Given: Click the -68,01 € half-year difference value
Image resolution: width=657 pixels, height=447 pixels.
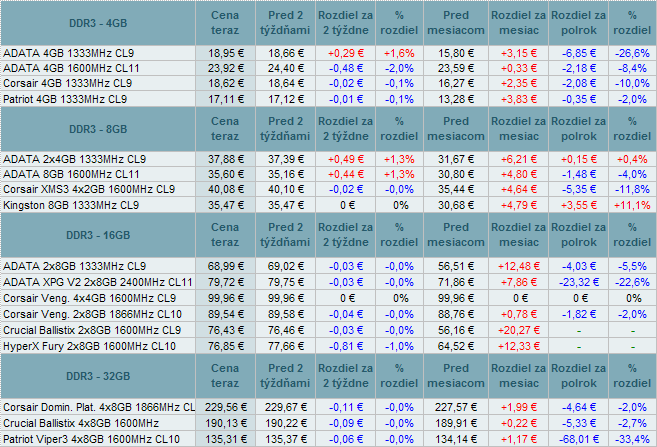Looking at the screenshot, I should [579, 439].
